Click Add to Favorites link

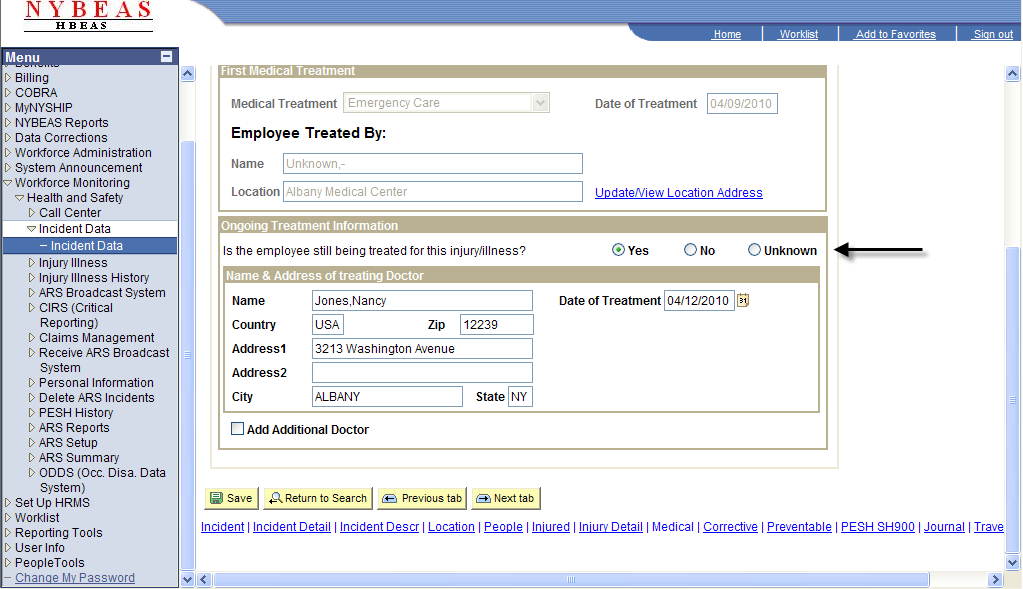point(895,34)
